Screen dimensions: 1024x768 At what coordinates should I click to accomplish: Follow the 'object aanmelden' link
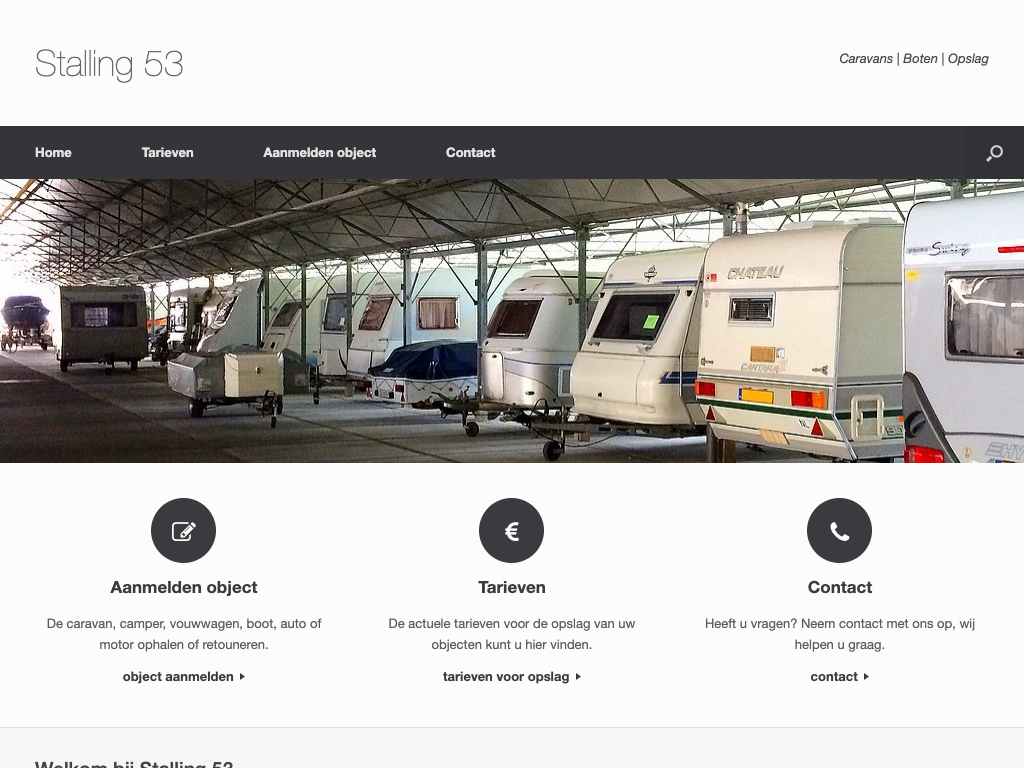178,677
